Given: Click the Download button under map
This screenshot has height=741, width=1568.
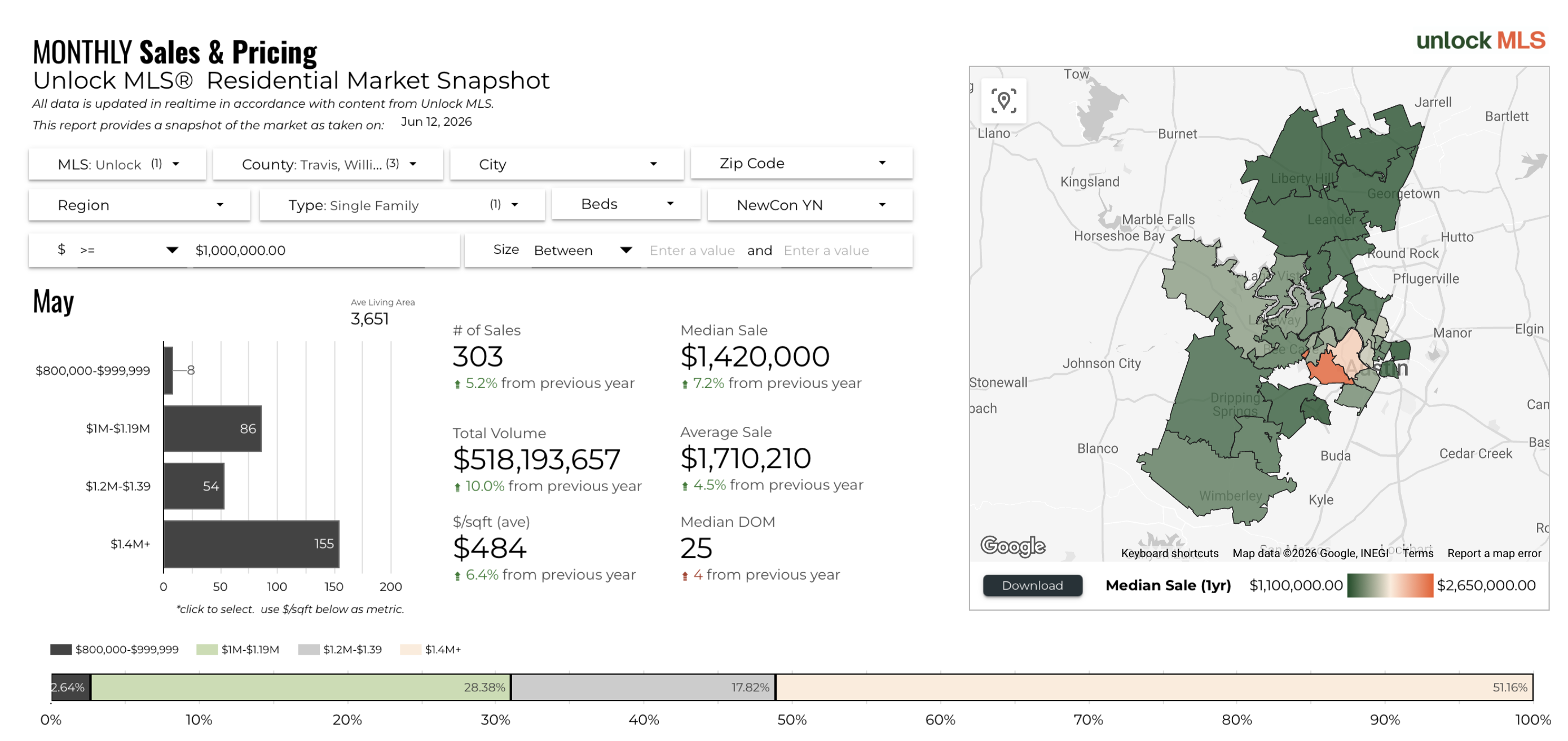Looking at the screenshot, I should tap(1032, 585).
